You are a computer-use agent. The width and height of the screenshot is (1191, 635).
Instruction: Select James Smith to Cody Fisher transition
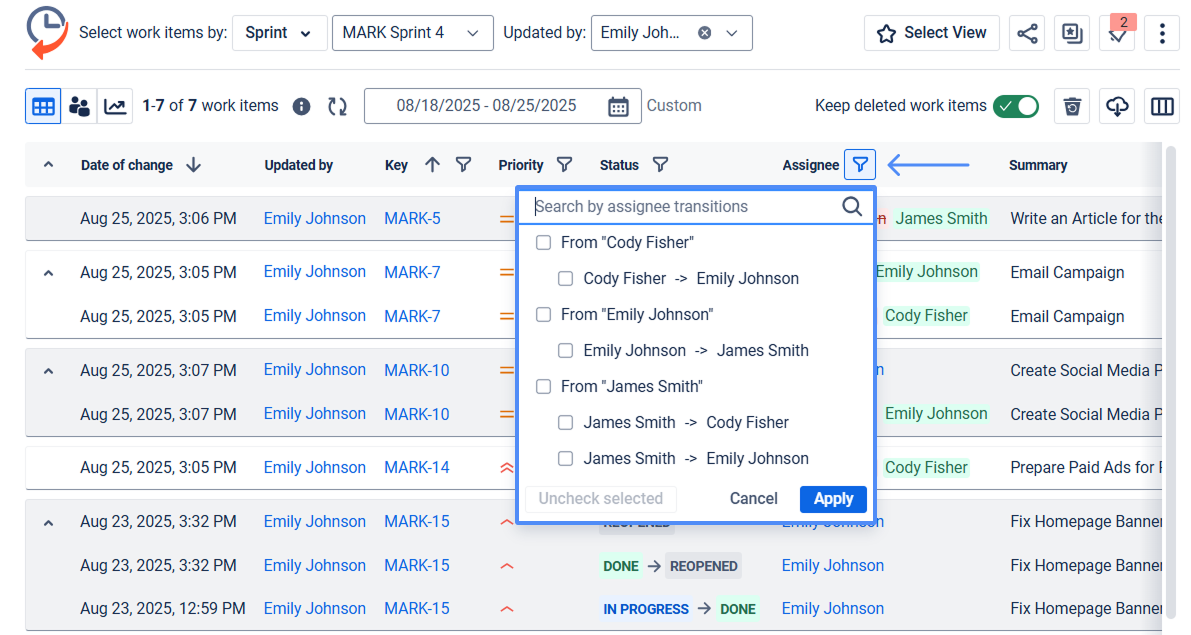565,422
